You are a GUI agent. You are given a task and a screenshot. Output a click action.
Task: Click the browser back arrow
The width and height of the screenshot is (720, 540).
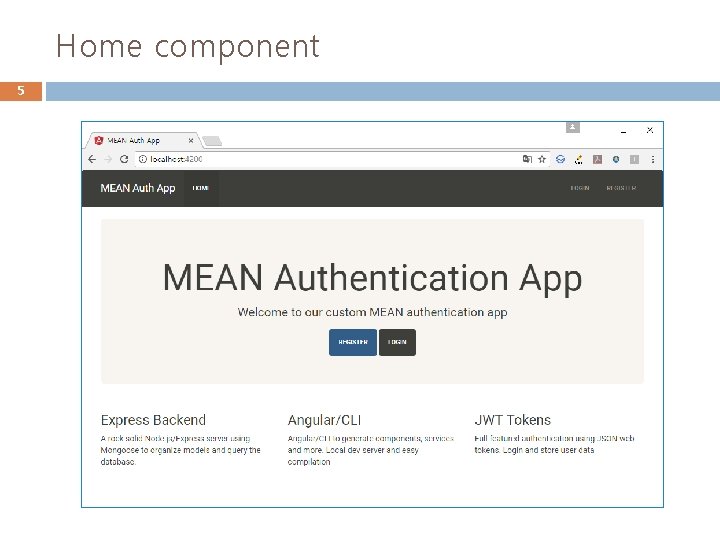pos(92,159)
